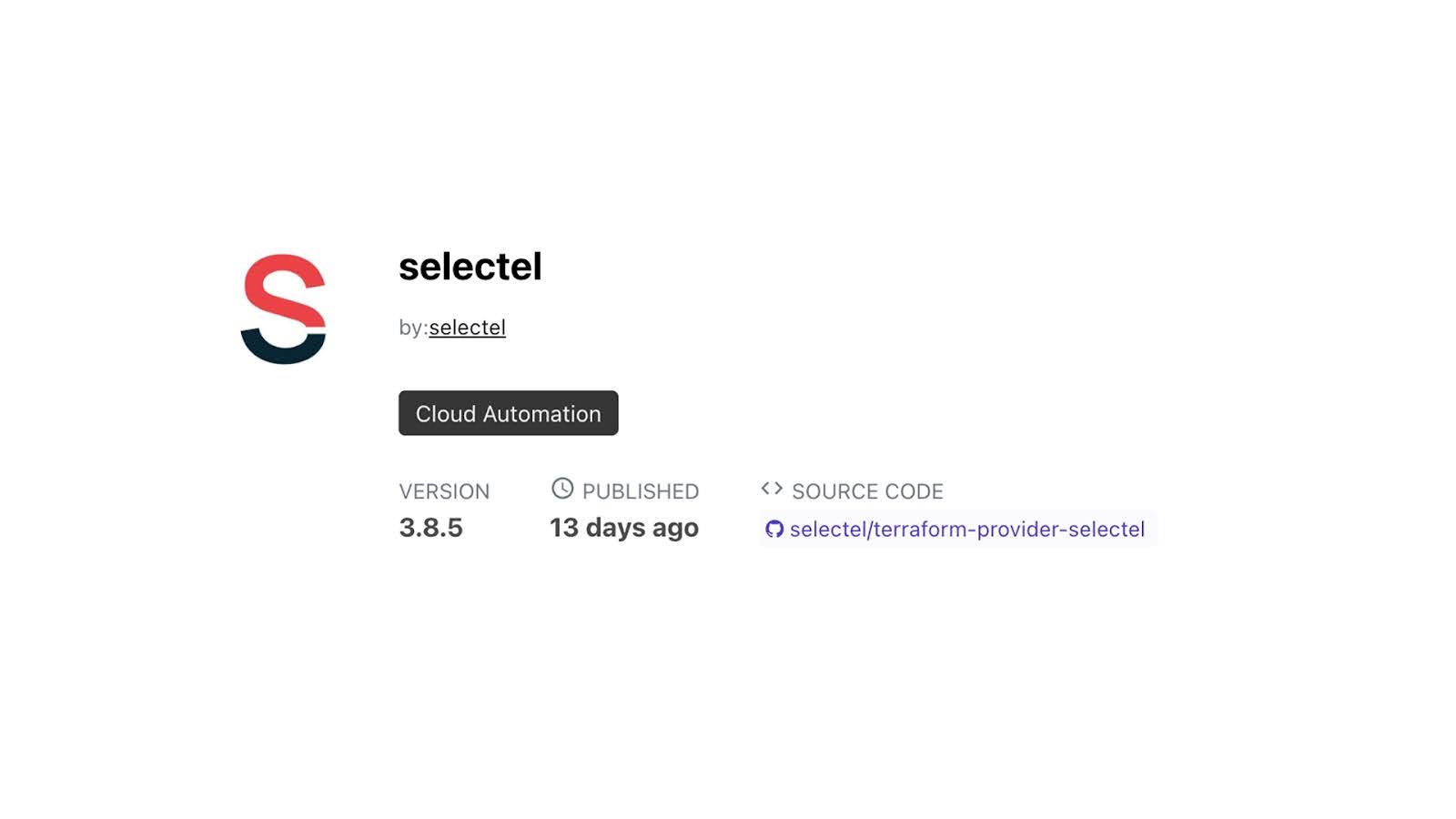Click the code brackets icon
The width and height of the screenshot is (1456, 819).
tap(772, 489)
